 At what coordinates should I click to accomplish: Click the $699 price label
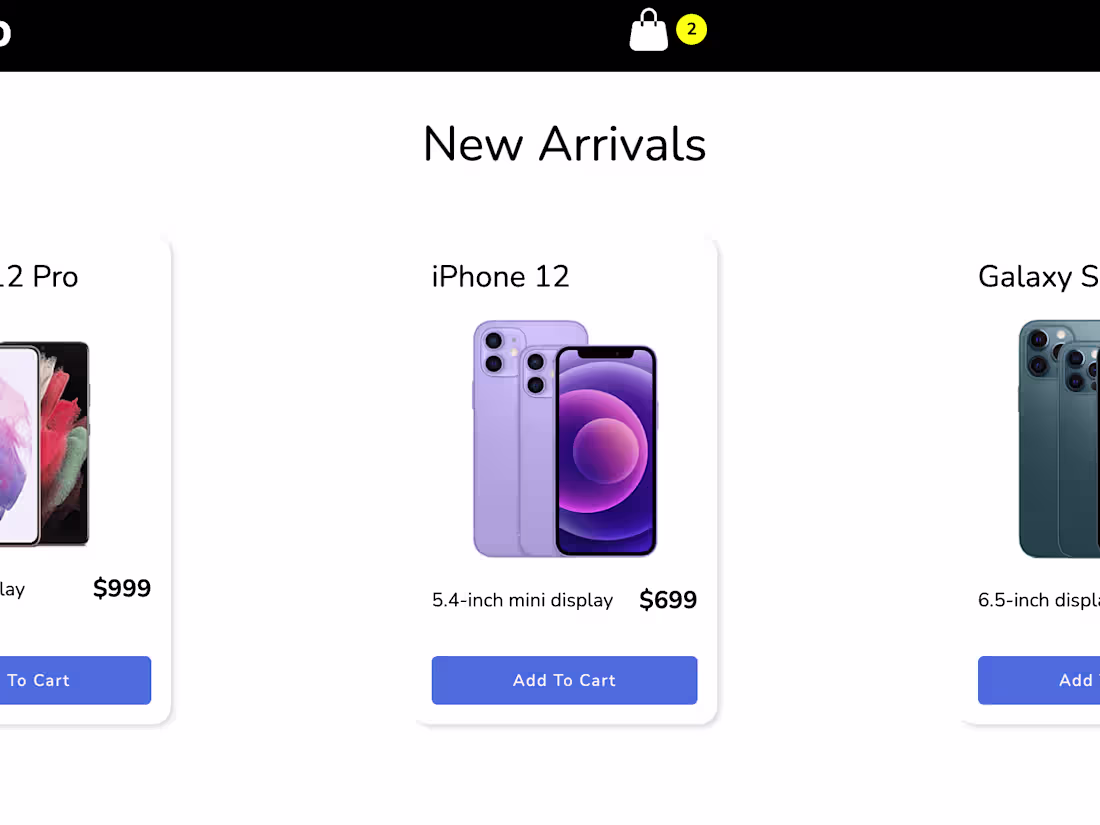coord(668,600)
